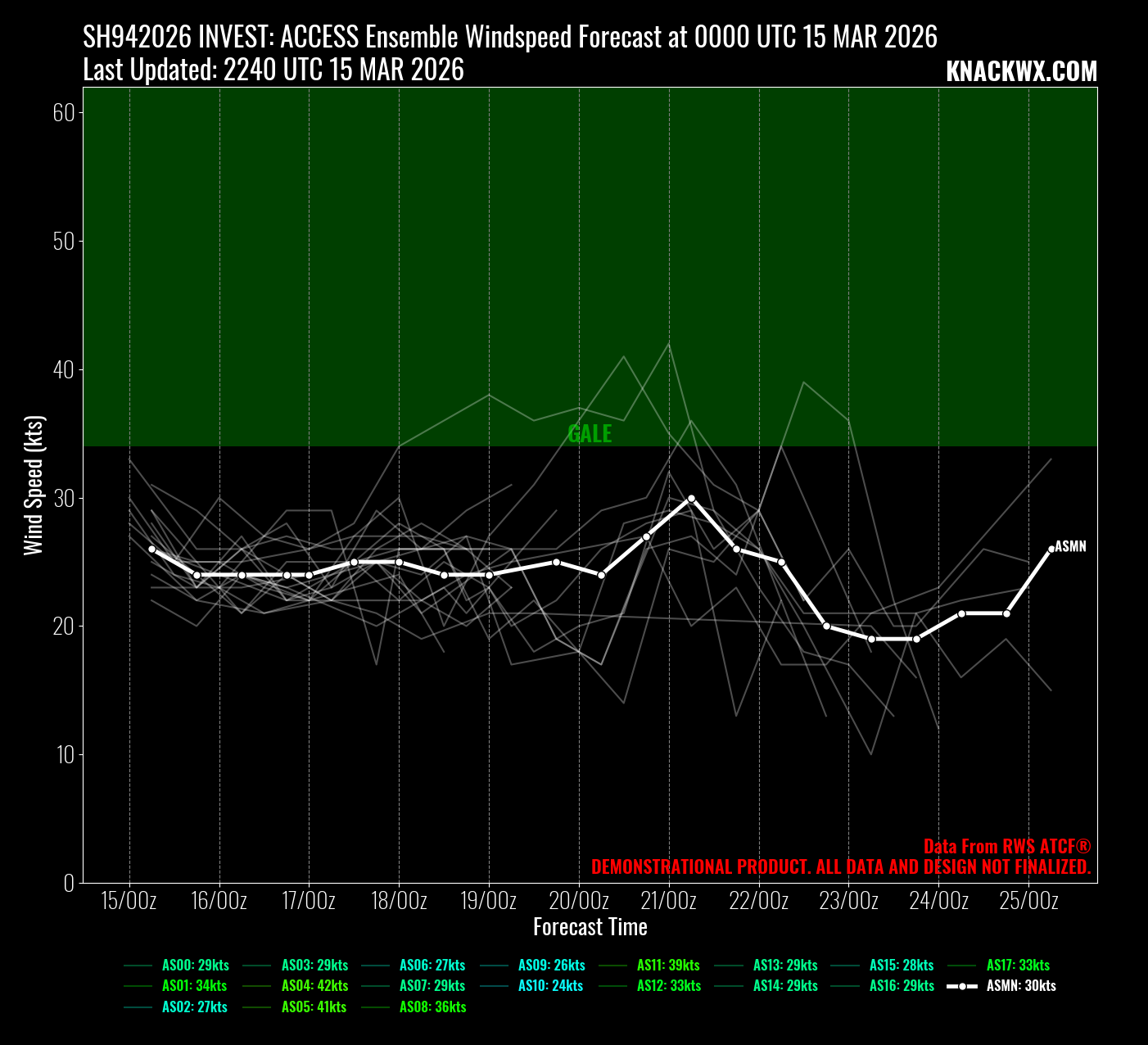
Task: Click the 15/00z x-axis tick label
Action: point(129,902)
